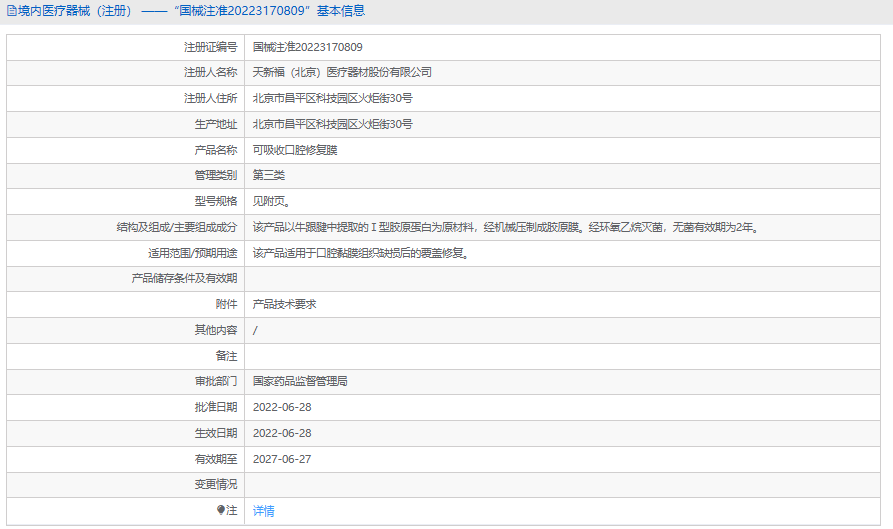Viewport: 893px width, 529px height.
Task: Click the 注册人住所 address value
Action: tap(333, 98)
